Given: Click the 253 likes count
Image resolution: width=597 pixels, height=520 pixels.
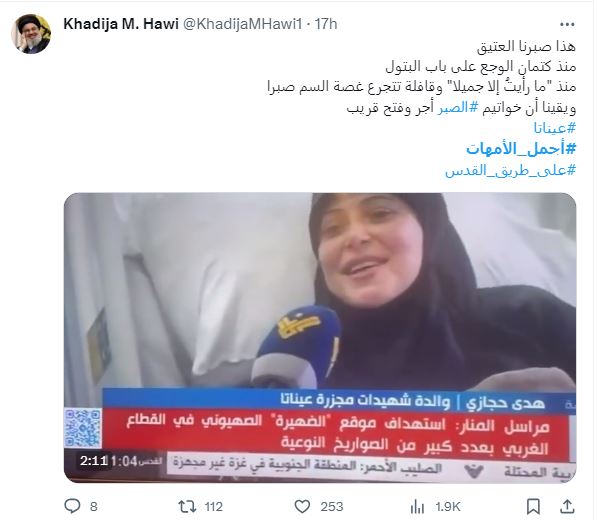Looking at the screenshot, I should [332, 507].
